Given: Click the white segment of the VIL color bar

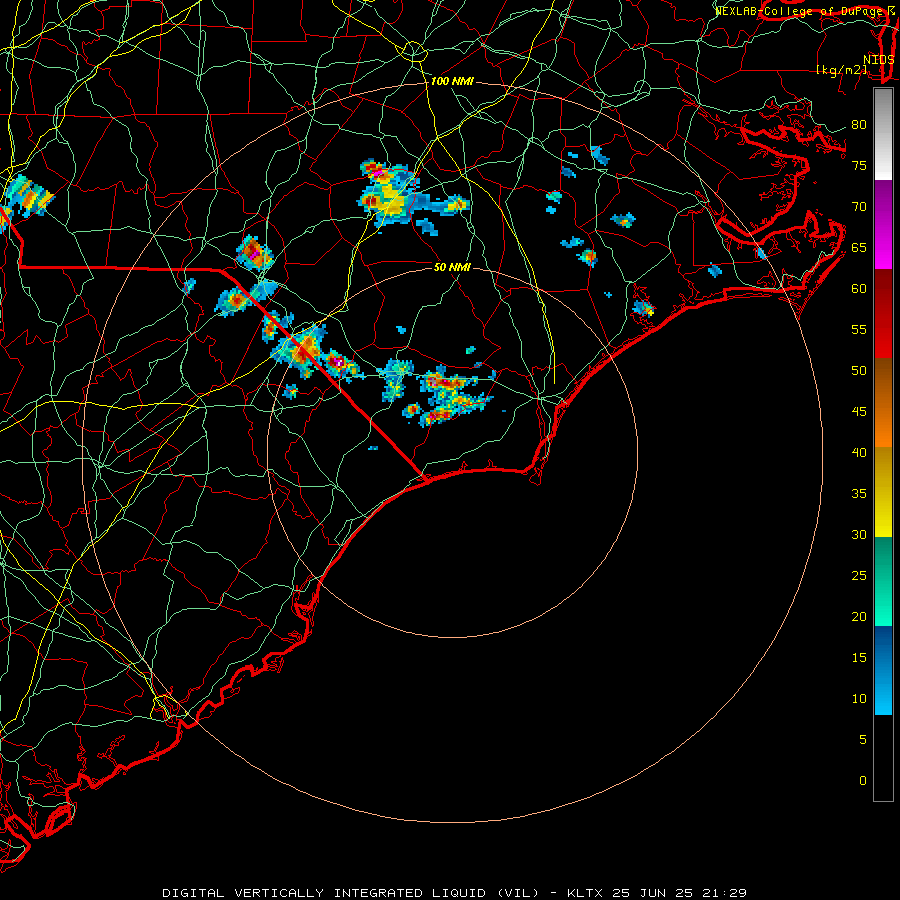Looking at the screenshot, I should pos(883,134).
